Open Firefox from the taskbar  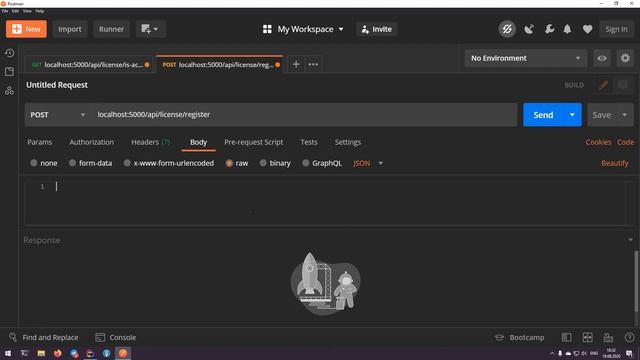[x=57, y=353]
